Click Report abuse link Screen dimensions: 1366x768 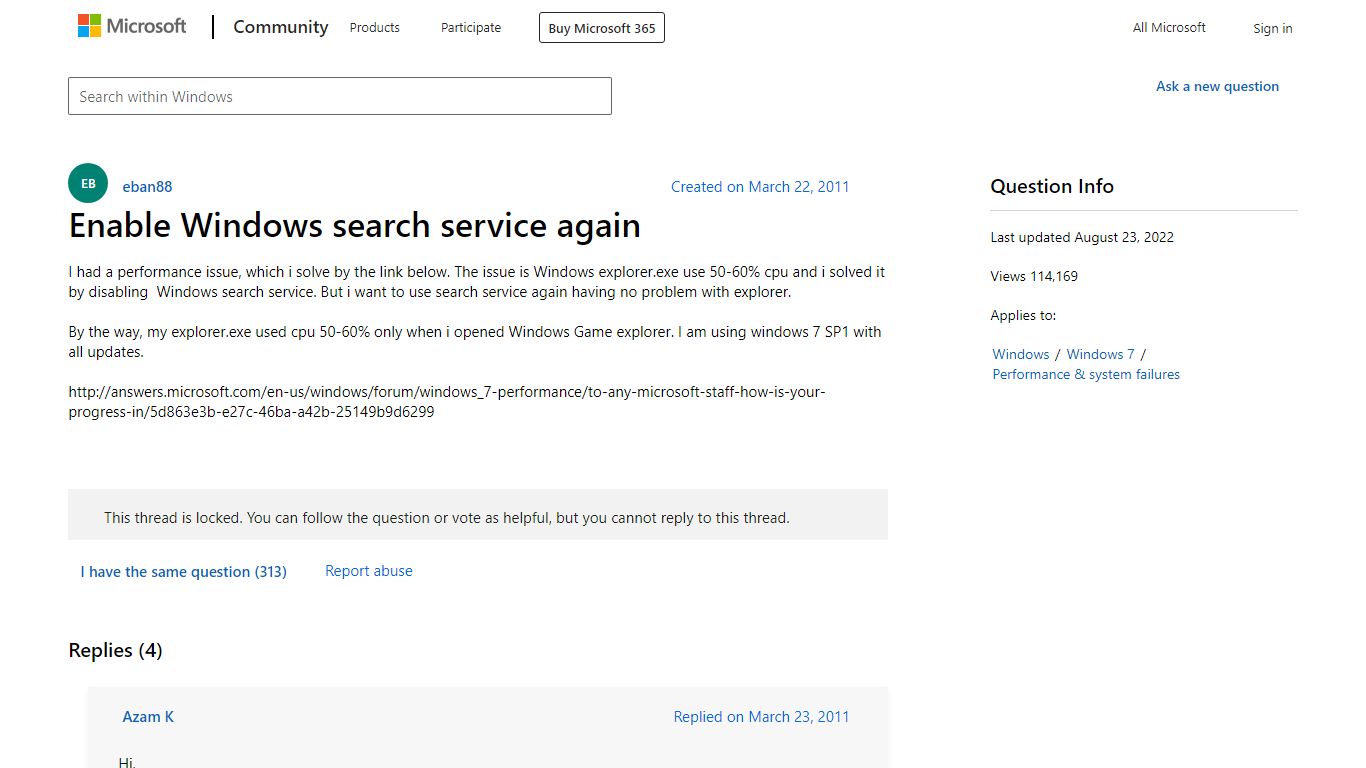coord(369,571)
